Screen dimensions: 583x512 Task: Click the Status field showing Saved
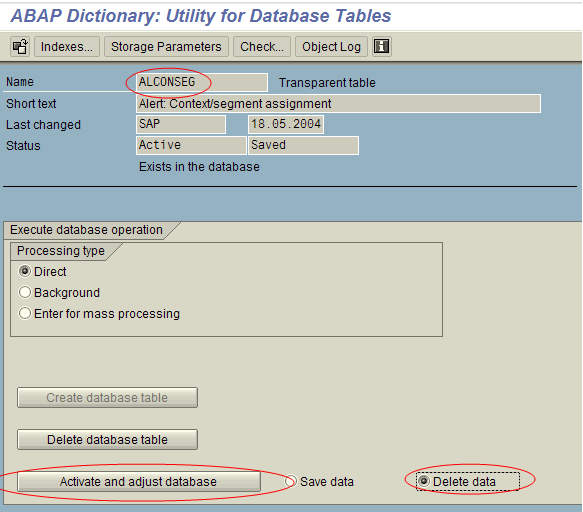tap(303, 145)
